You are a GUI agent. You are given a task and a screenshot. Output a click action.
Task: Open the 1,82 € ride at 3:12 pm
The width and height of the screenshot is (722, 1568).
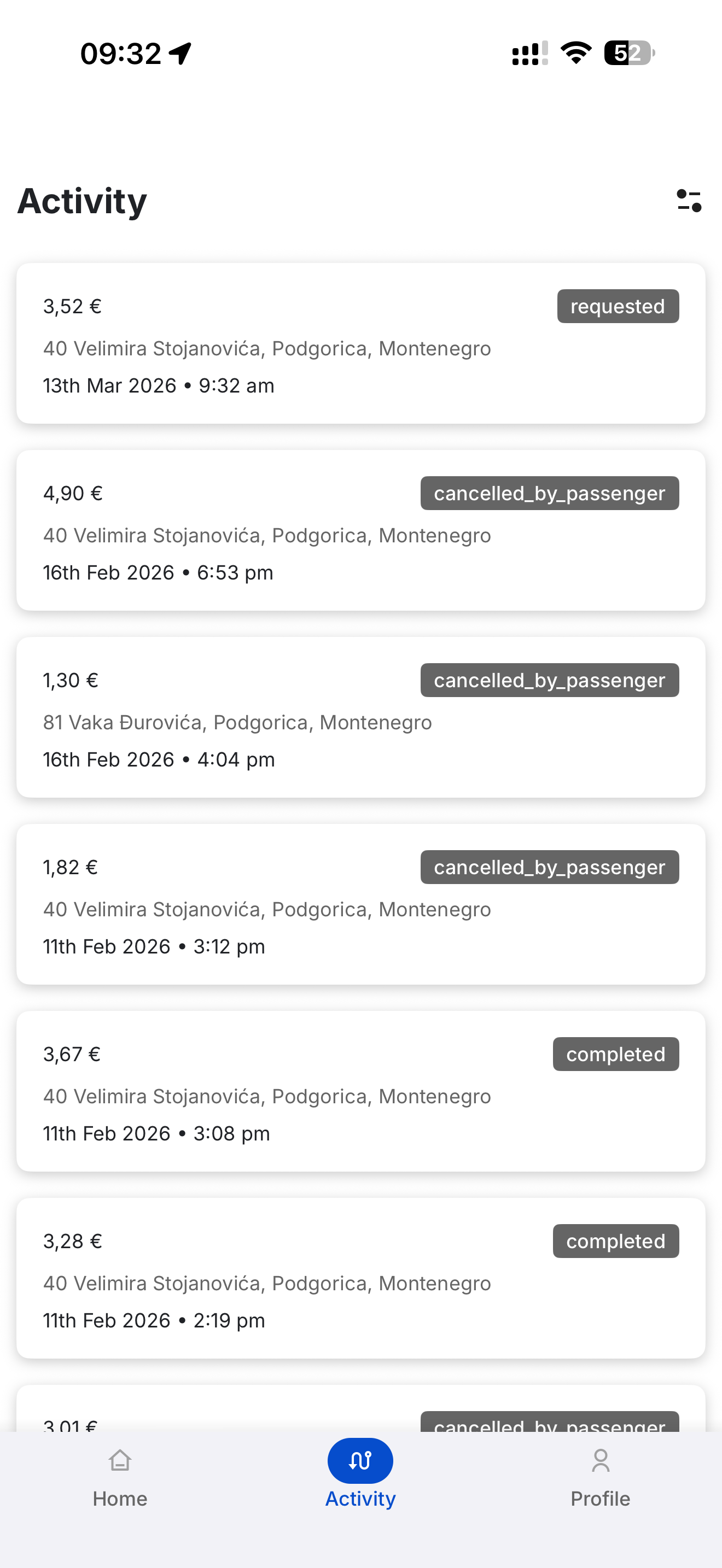click(x=361, y=904)
